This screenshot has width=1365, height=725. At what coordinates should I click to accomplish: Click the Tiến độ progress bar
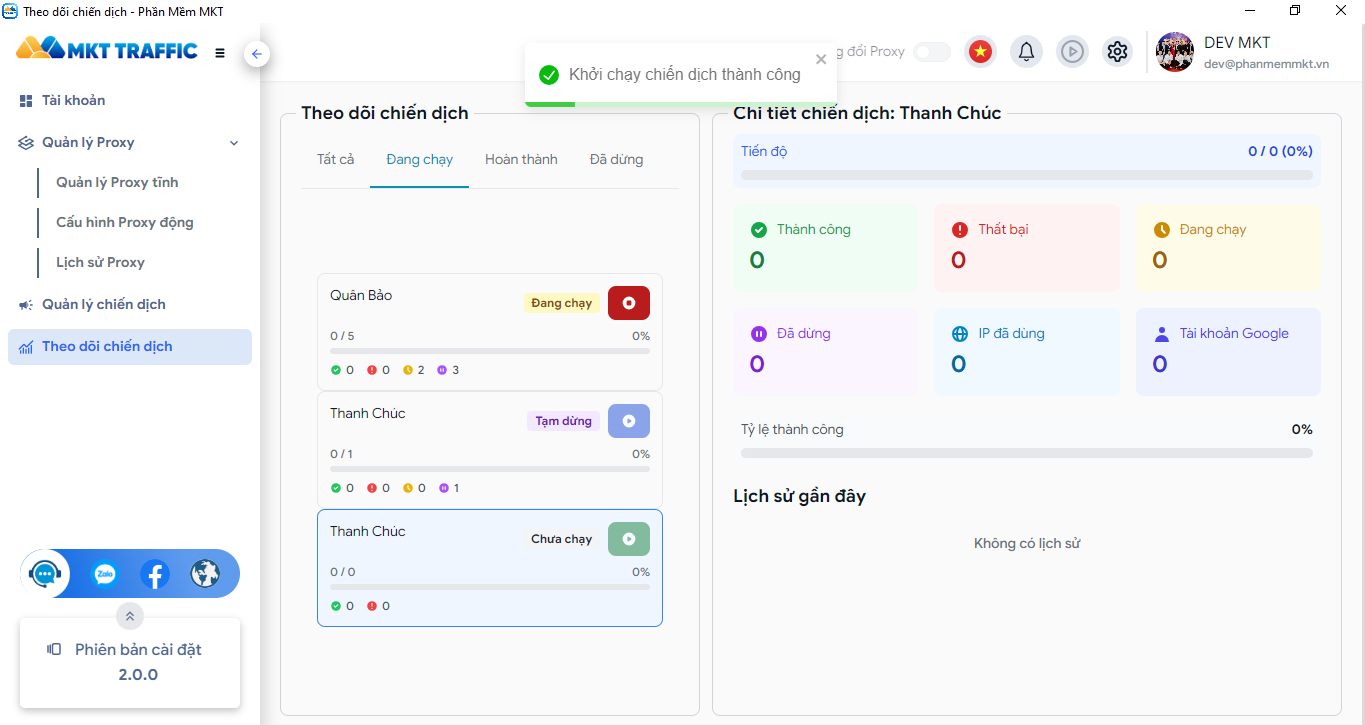coord(1027,174)
